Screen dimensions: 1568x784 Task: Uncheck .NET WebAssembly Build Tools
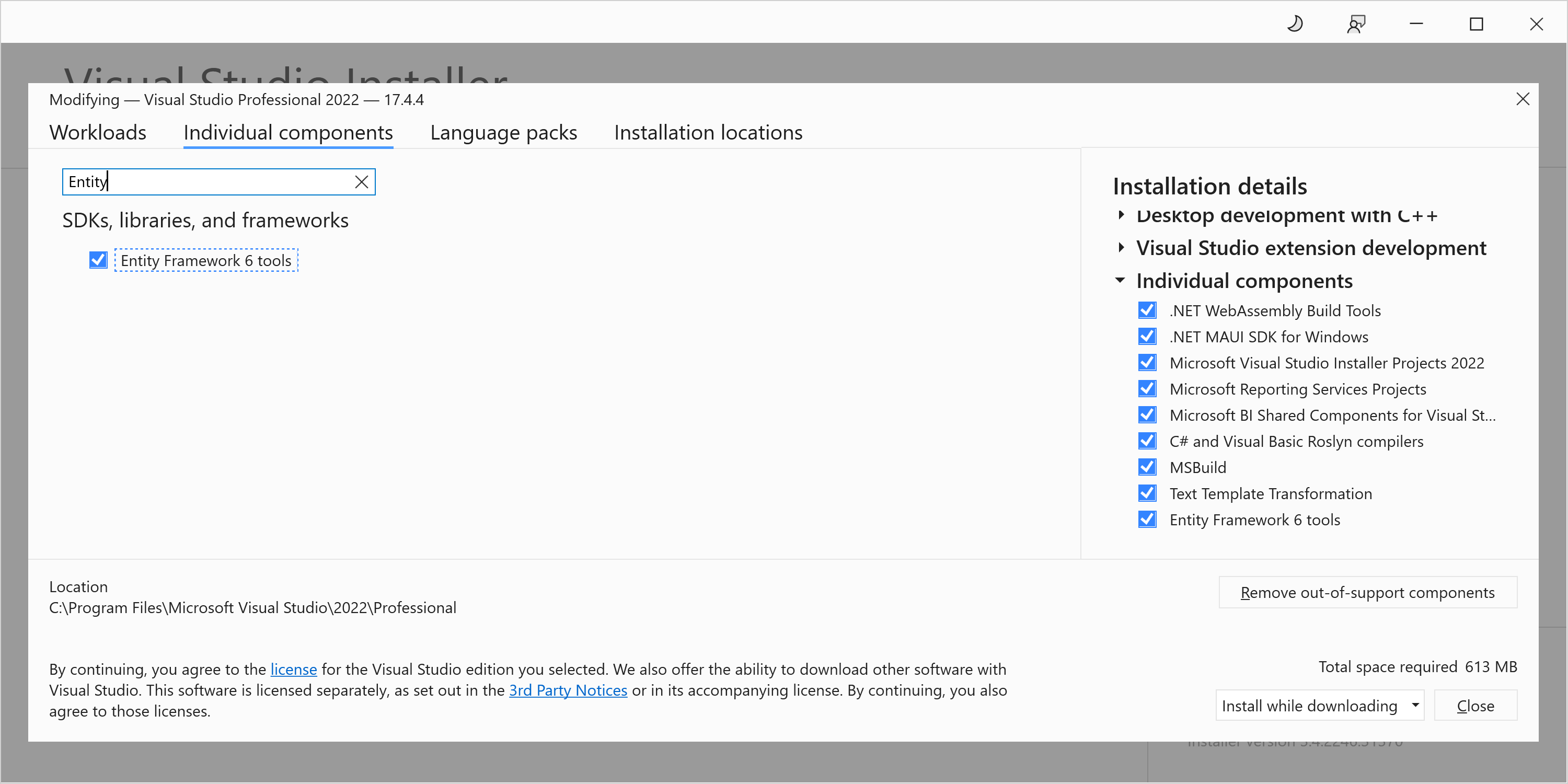pos(1147,310)
